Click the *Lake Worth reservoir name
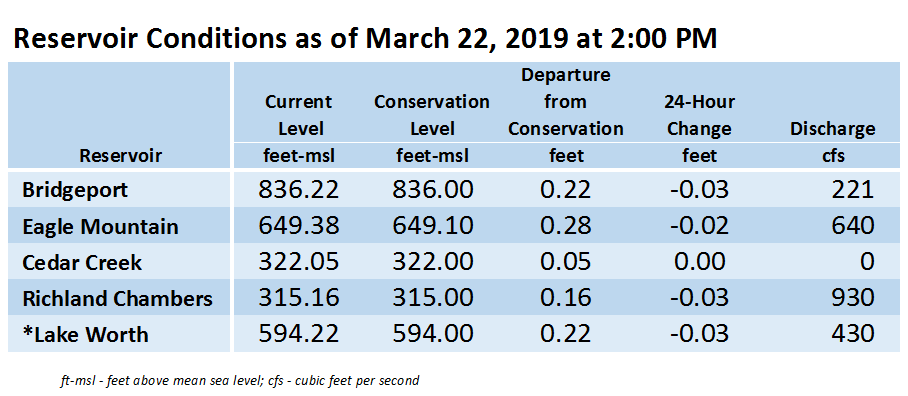 coord(85,335)
